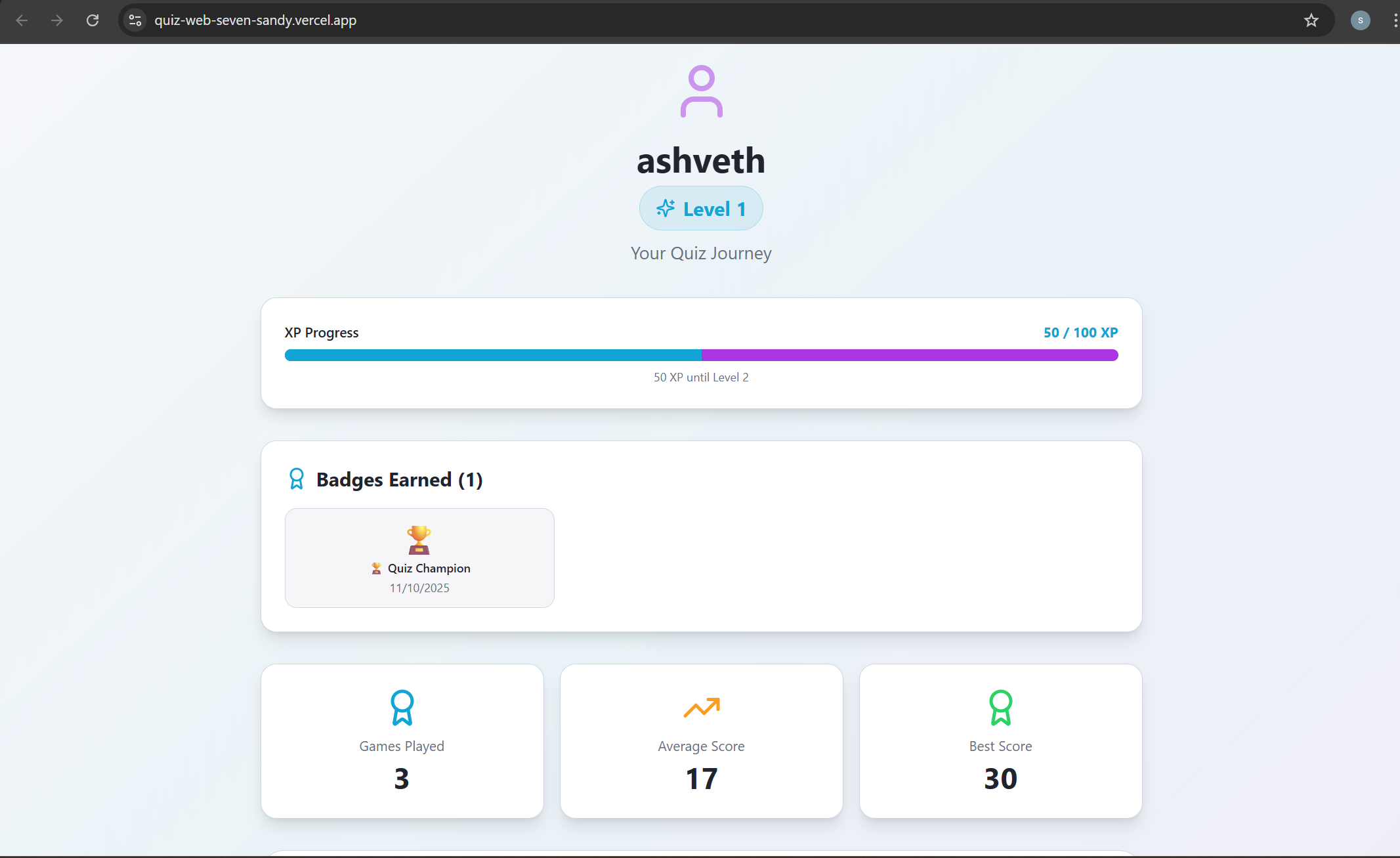Click the purple user profile avatar icon
This screenshot has height=858, width=1400.
pos(701,91)
